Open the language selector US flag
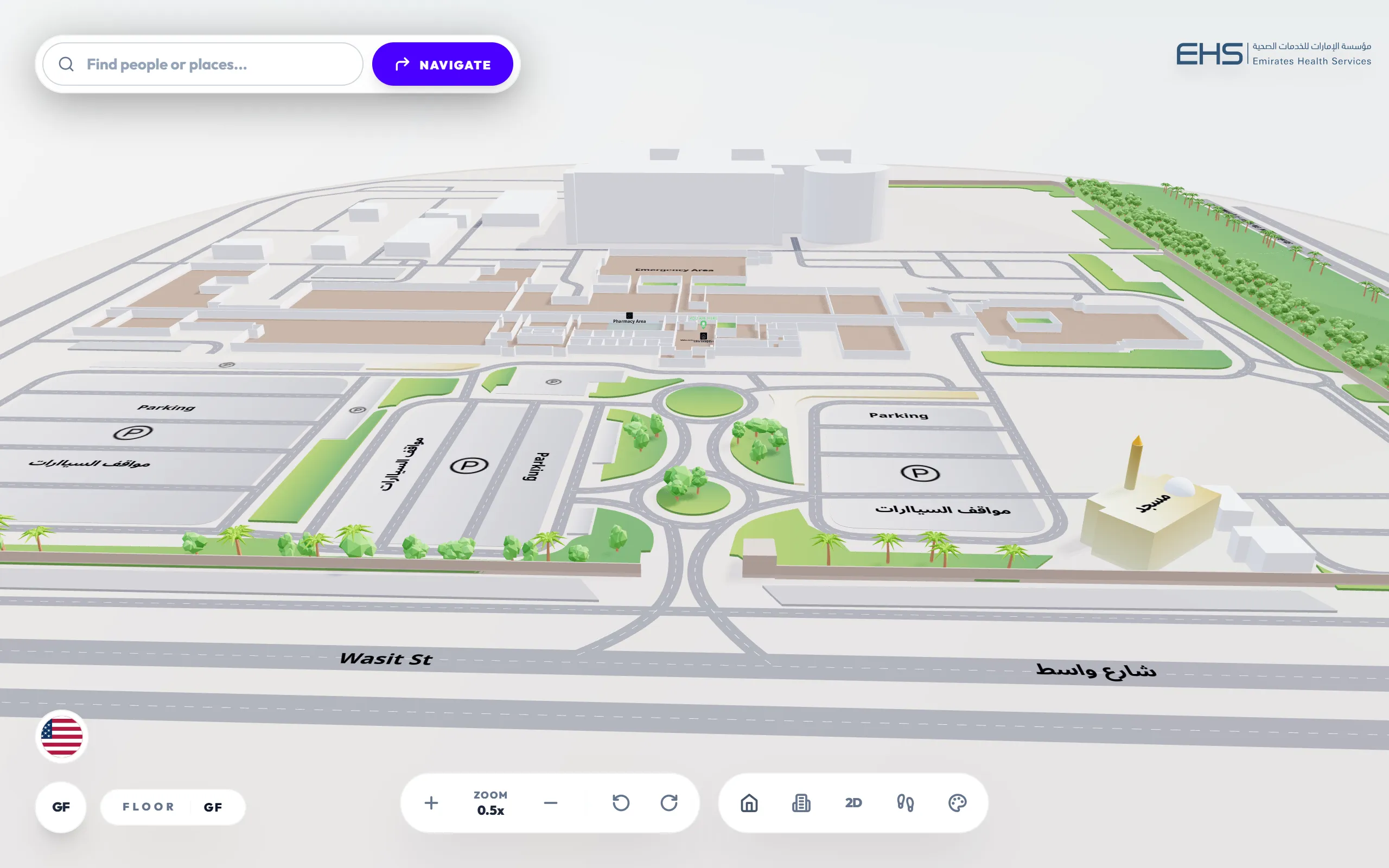 (x=62, y=736)
